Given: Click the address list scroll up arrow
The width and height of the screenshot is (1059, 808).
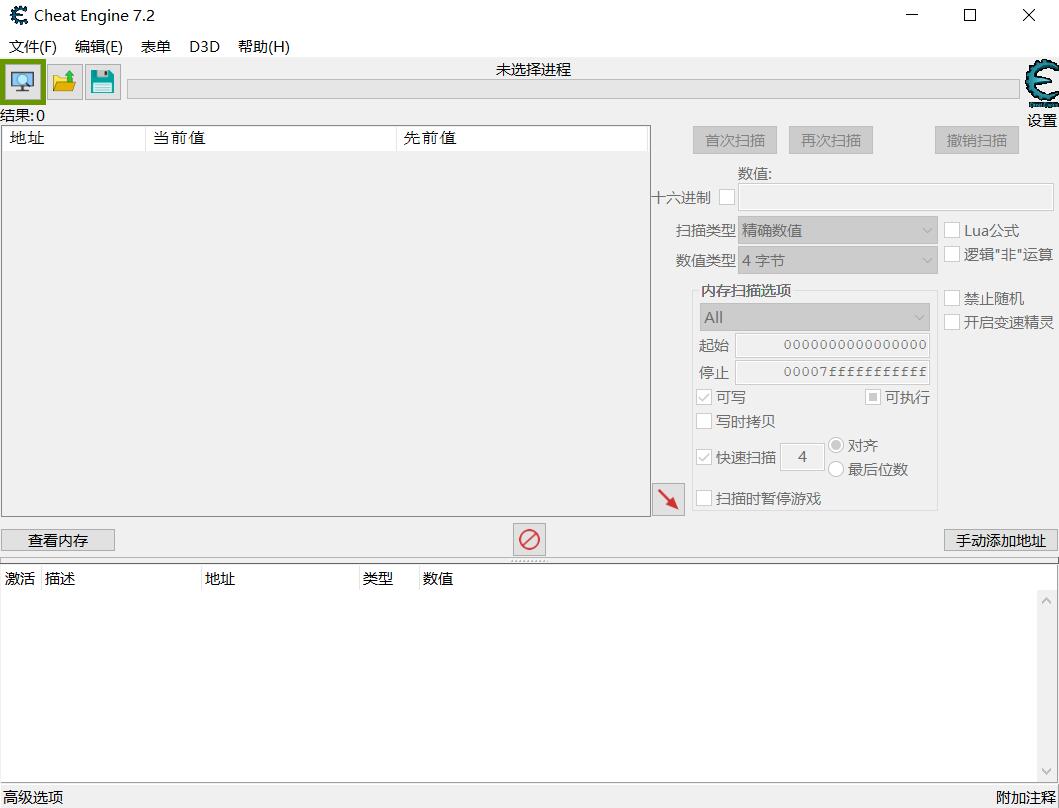Looking at the screenshot, I should click(1046, 600).
